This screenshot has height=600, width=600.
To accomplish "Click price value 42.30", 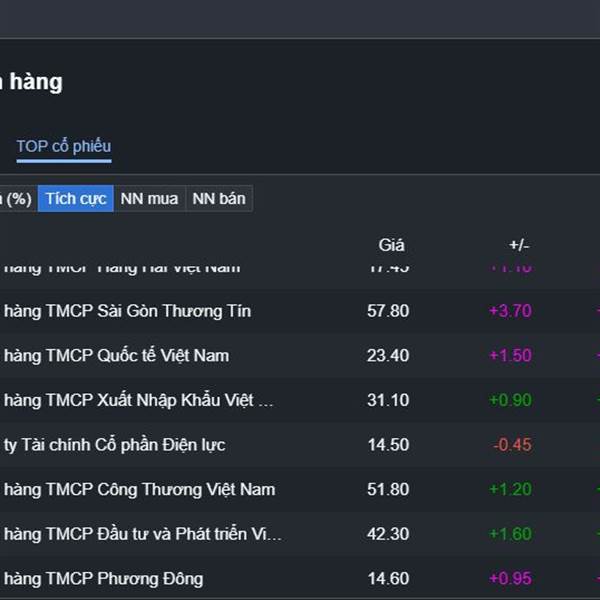I will (x=388, y=534).
